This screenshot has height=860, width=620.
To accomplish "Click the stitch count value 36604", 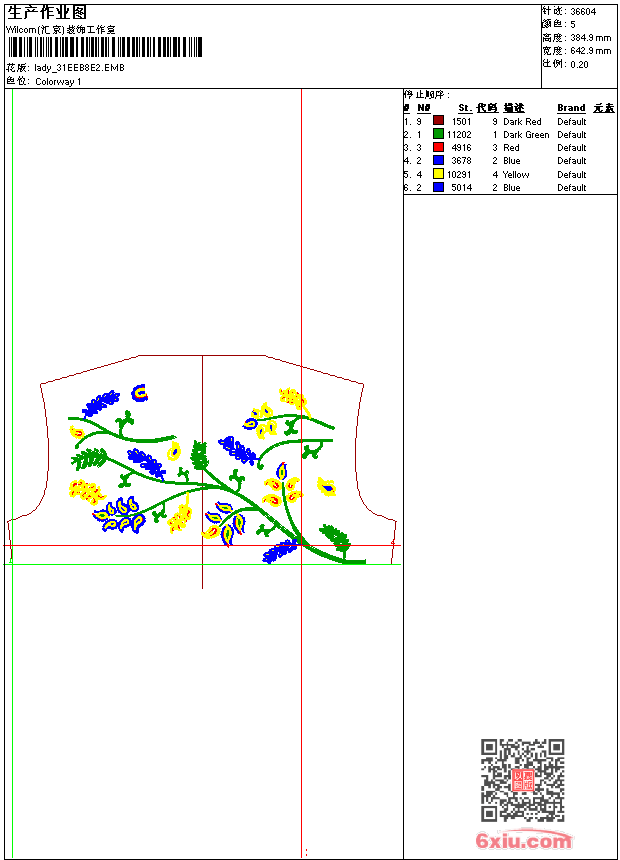I will coord(583,12).
